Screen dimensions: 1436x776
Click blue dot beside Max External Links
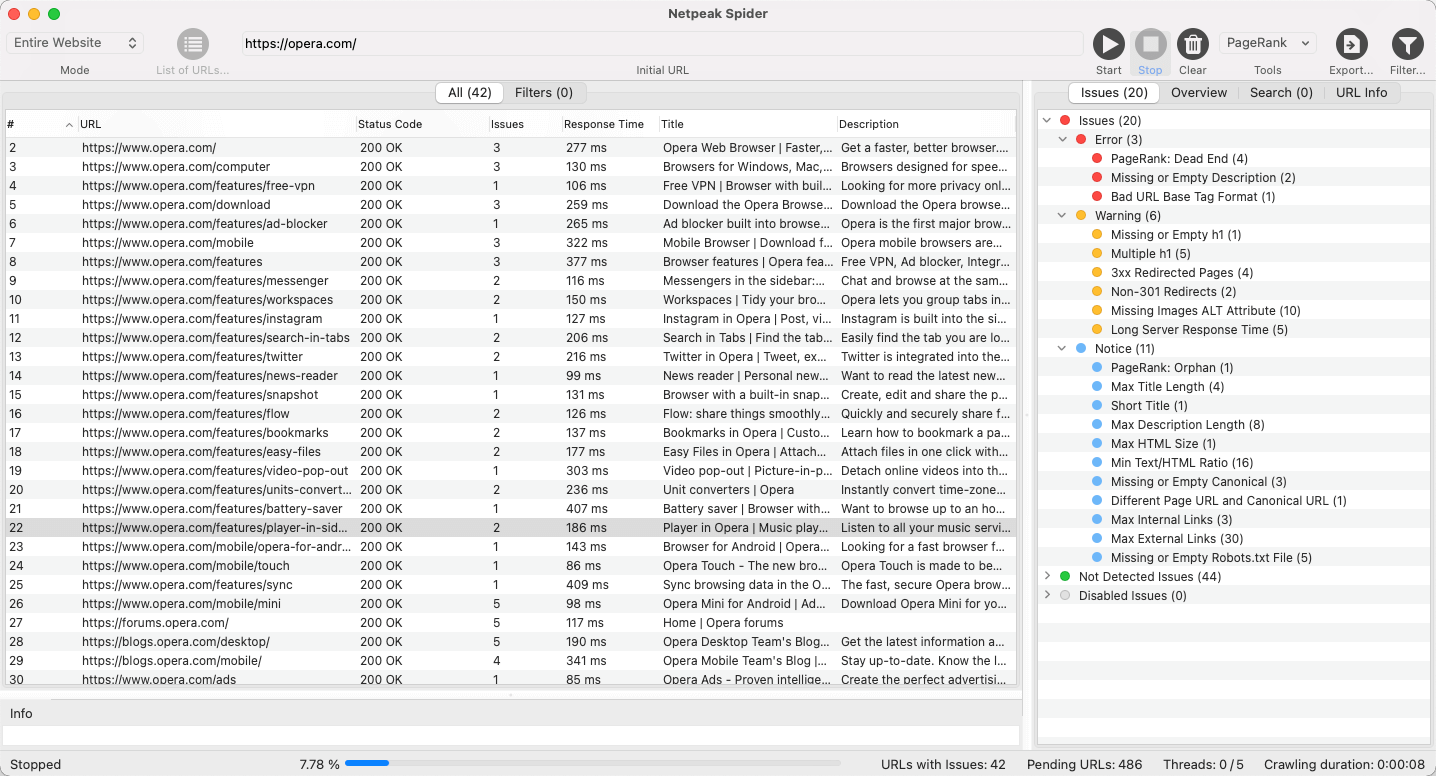point(1097,539)
